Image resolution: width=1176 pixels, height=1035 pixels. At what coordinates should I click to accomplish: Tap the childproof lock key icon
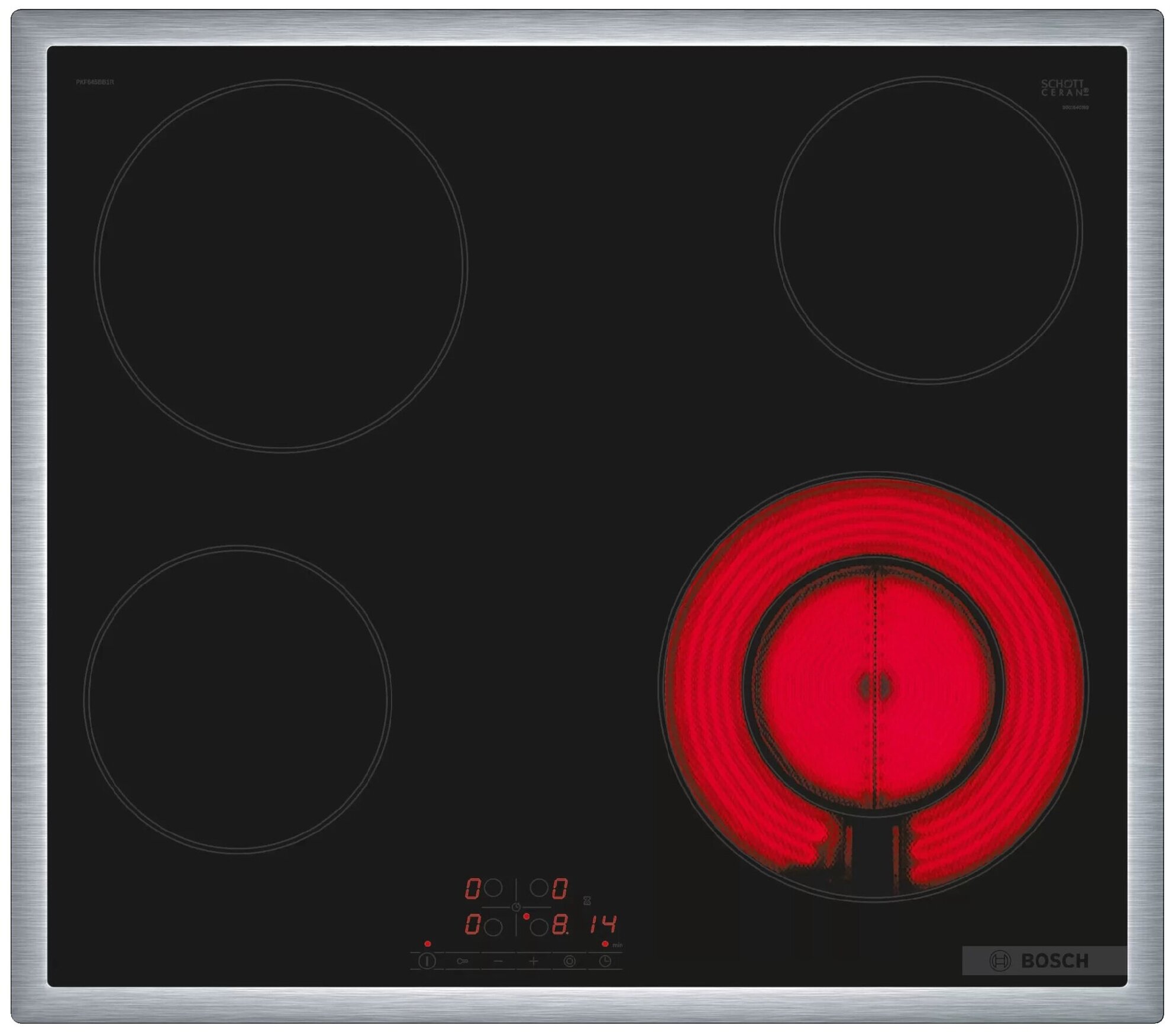[x=463, y=961]
